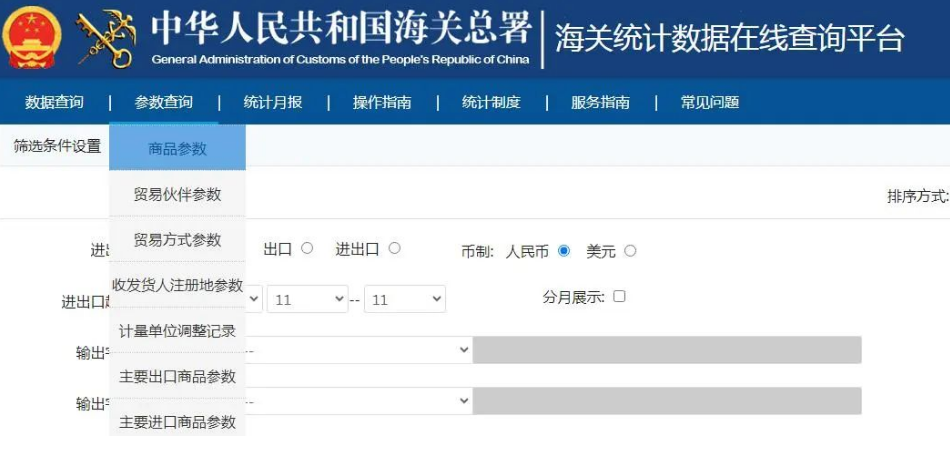
Task: Open 主要出口商品参数 from the menu
Action: (x=177, y=377)
